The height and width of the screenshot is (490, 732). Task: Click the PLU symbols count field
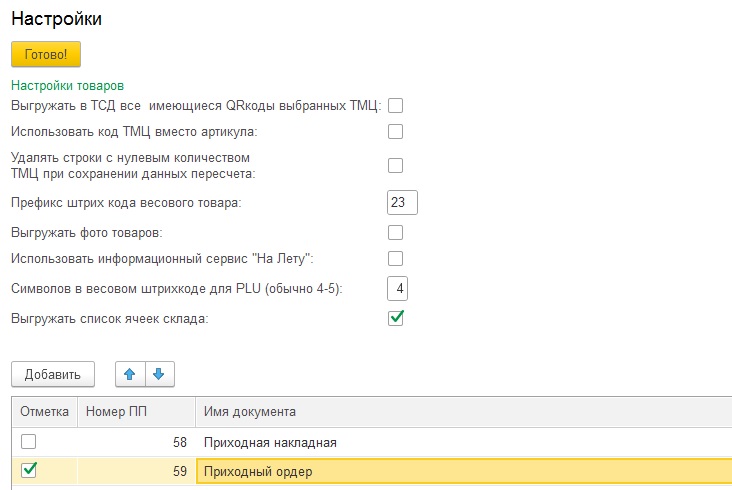tap(399, 289)
